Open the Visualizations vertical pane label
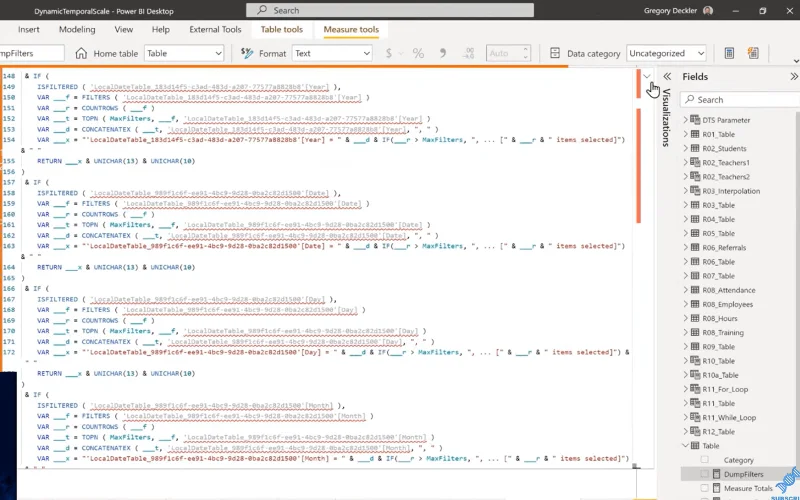This screenshot has width=800, height=500. 666,118
